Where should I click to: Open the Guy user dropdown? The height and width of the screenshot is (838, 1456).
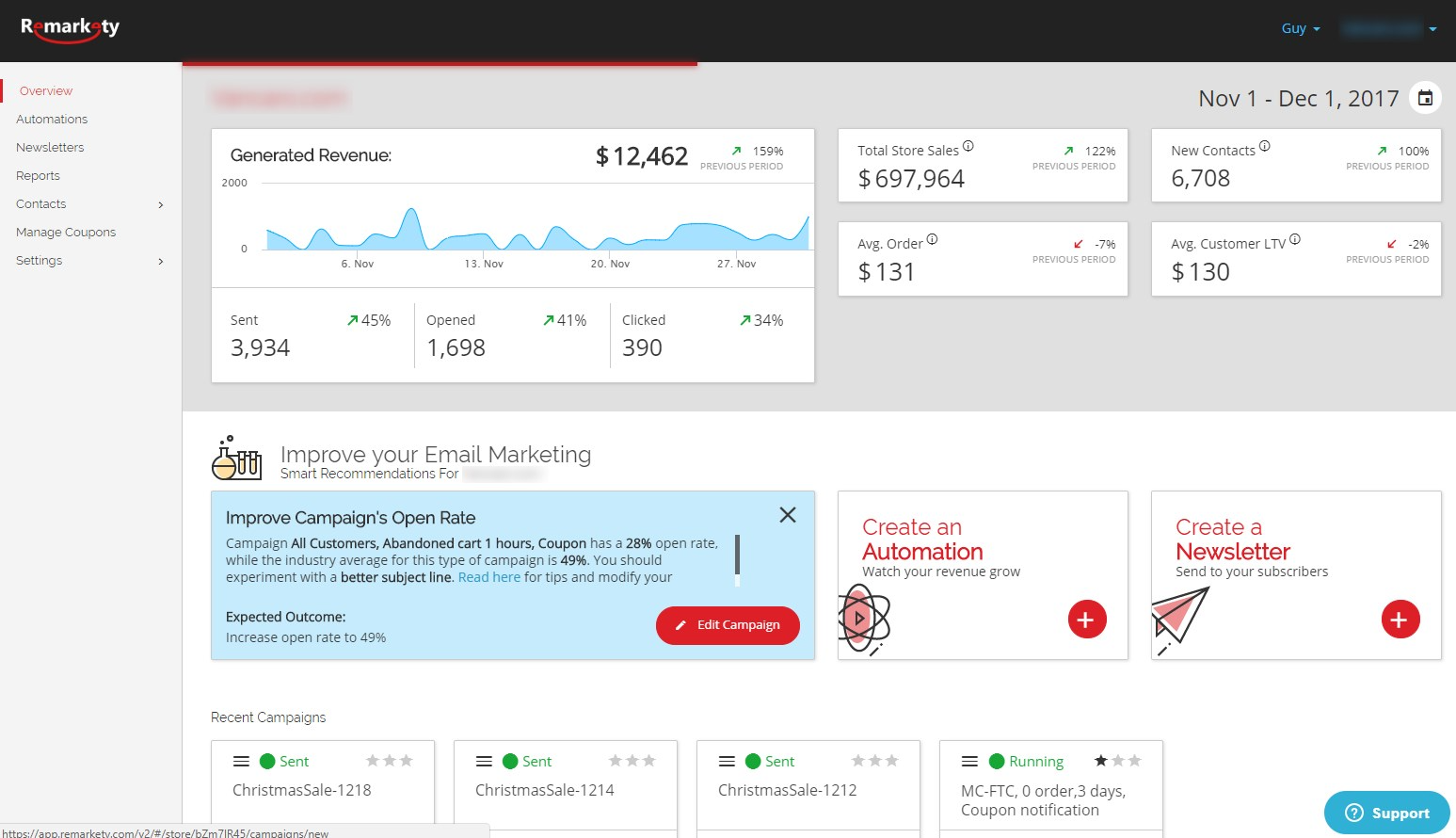[x=1301, y=28]
